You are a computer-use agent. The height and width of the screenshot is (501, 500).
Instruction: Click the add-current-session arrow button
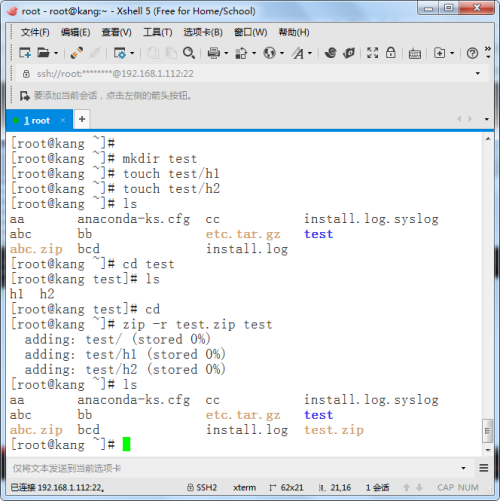tap(25, 96)
